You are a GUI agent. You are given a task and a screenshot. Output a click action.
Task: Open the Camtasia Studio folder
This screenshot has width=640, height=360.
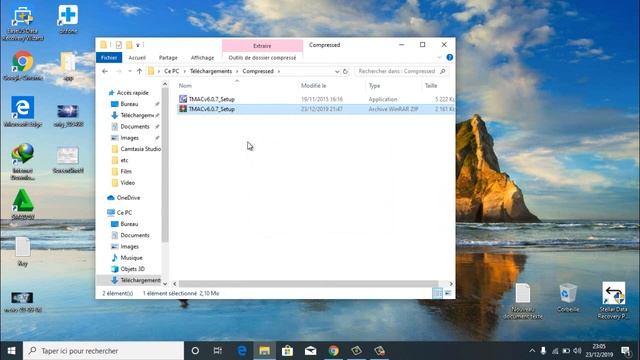click(136, 149)
